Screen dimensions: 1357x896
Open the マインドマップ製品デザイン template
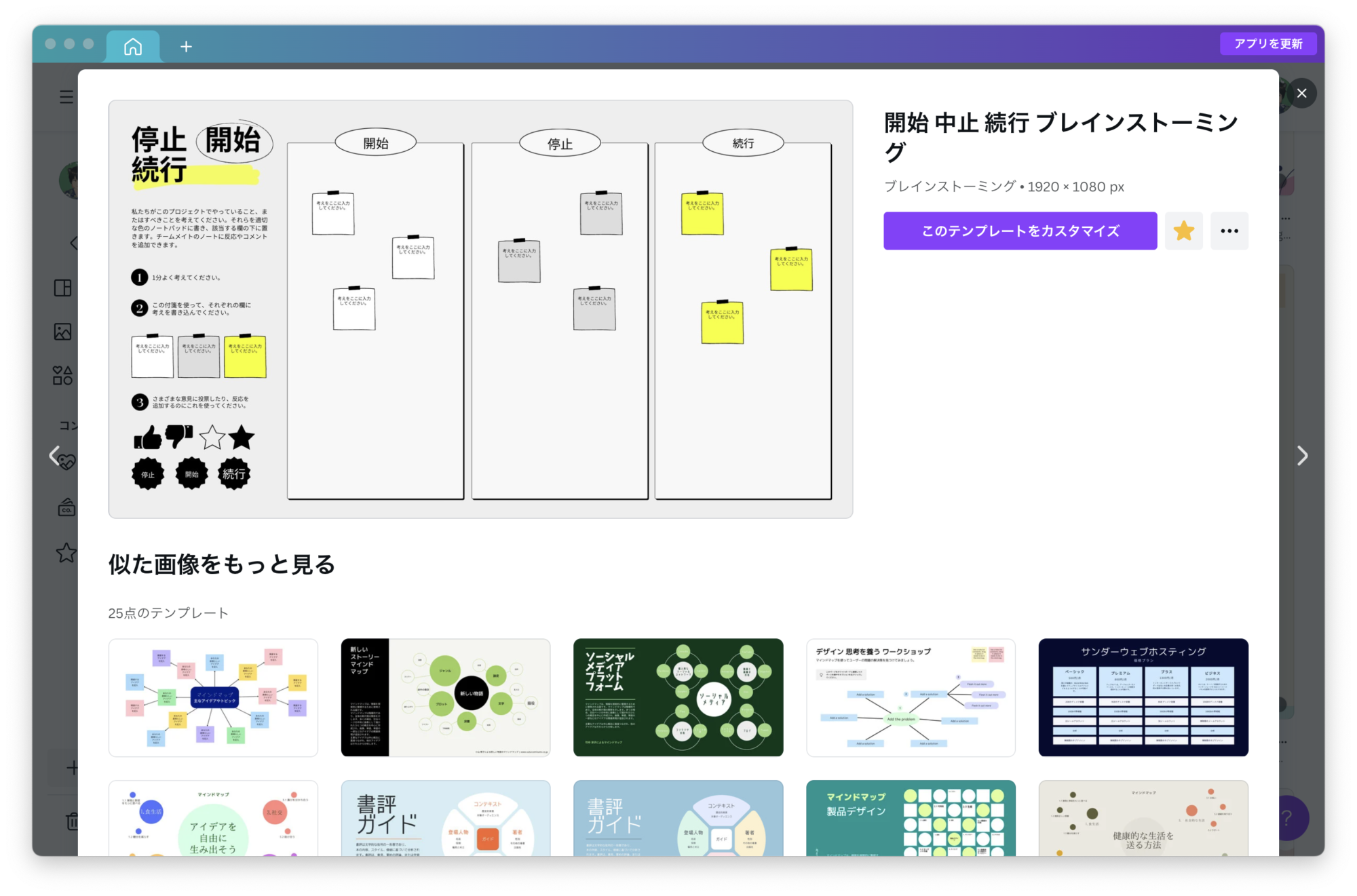911,817
